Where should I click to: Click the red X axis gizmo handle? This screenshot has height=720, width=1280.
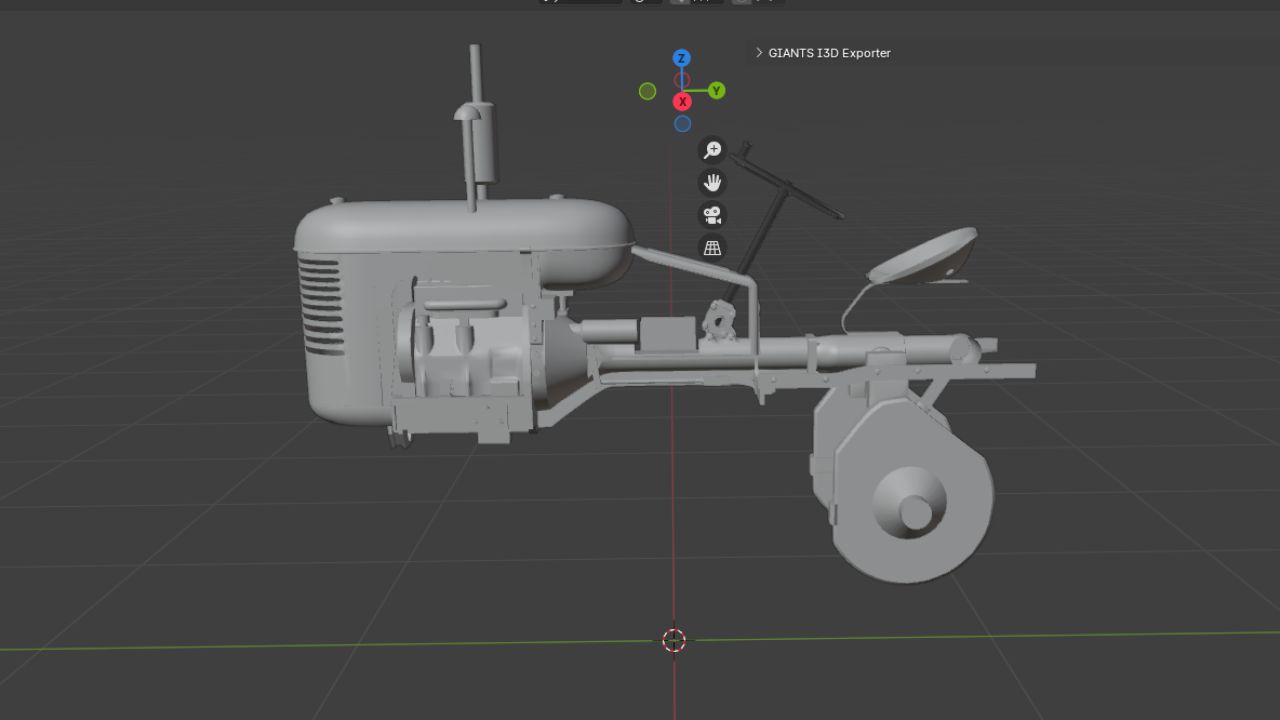[682, 102]
